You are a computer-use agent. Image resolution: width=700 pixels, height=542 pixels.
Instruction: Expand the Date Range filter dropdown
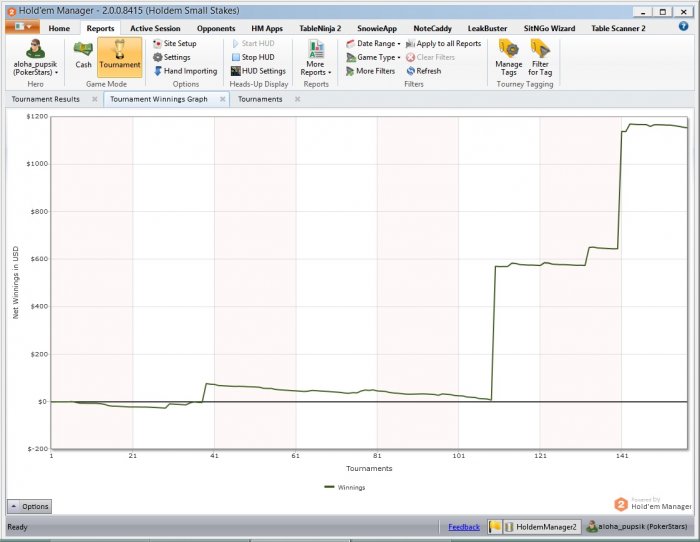pos(372,44)
